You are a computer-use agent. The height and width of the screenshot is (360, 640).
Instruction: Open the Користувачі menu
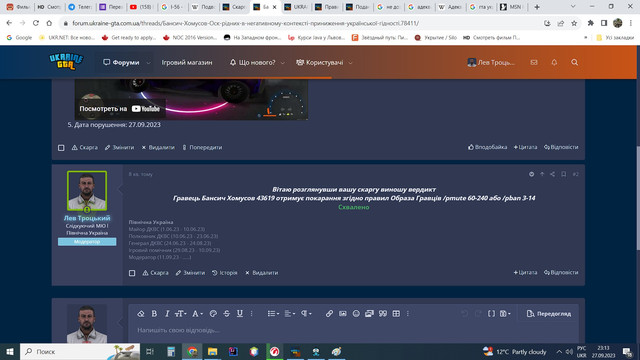(x=319, y=62)
